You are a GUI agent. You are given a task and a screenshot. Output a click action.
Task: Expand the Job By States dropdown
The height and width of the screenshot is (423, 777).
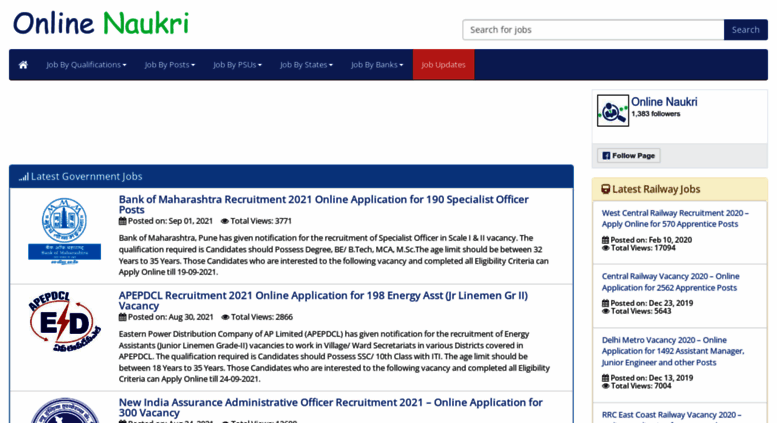[306, 65]
